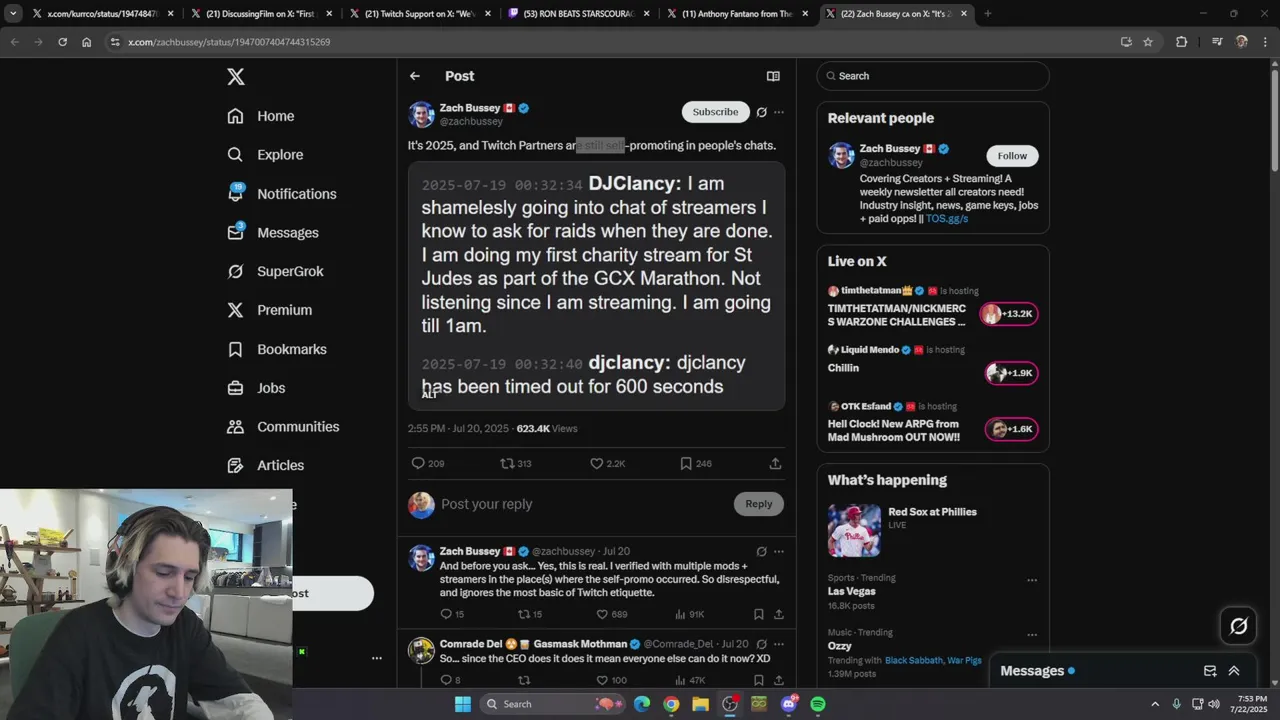Open Notifications in the sidebar
Screen dimensions: 1280x720
[282, 194]
